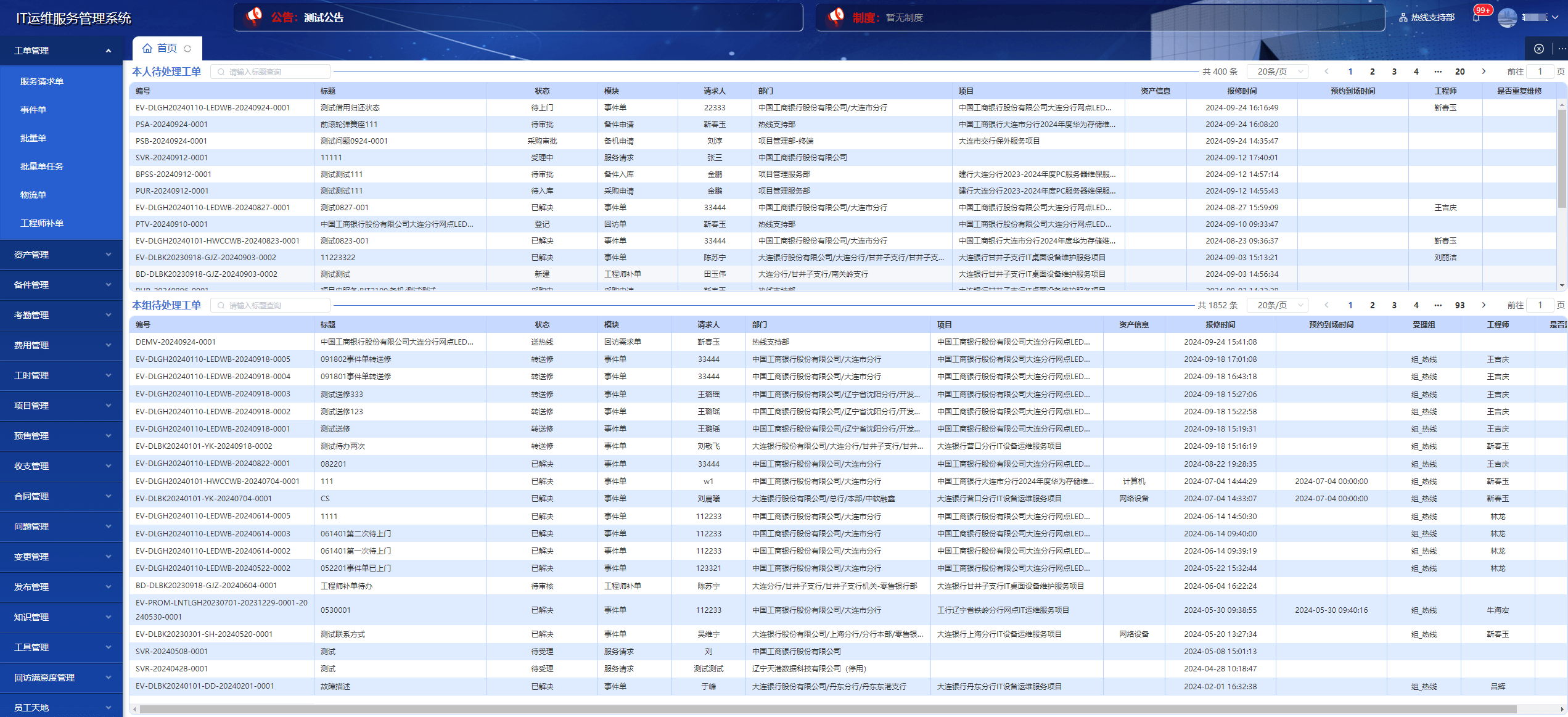Open 服务请求单 in the sidebar
The image size is (1568, 717).
point(42,81)
